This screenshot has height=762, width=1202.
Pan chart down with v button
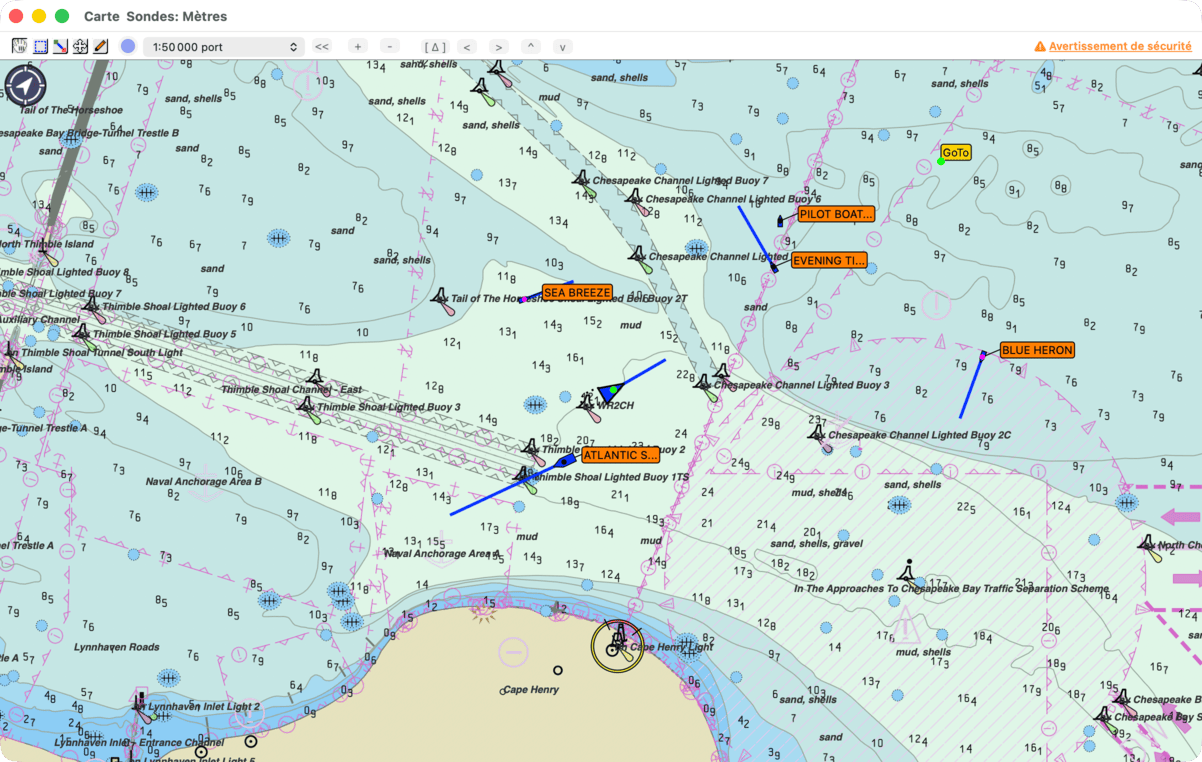563,47
